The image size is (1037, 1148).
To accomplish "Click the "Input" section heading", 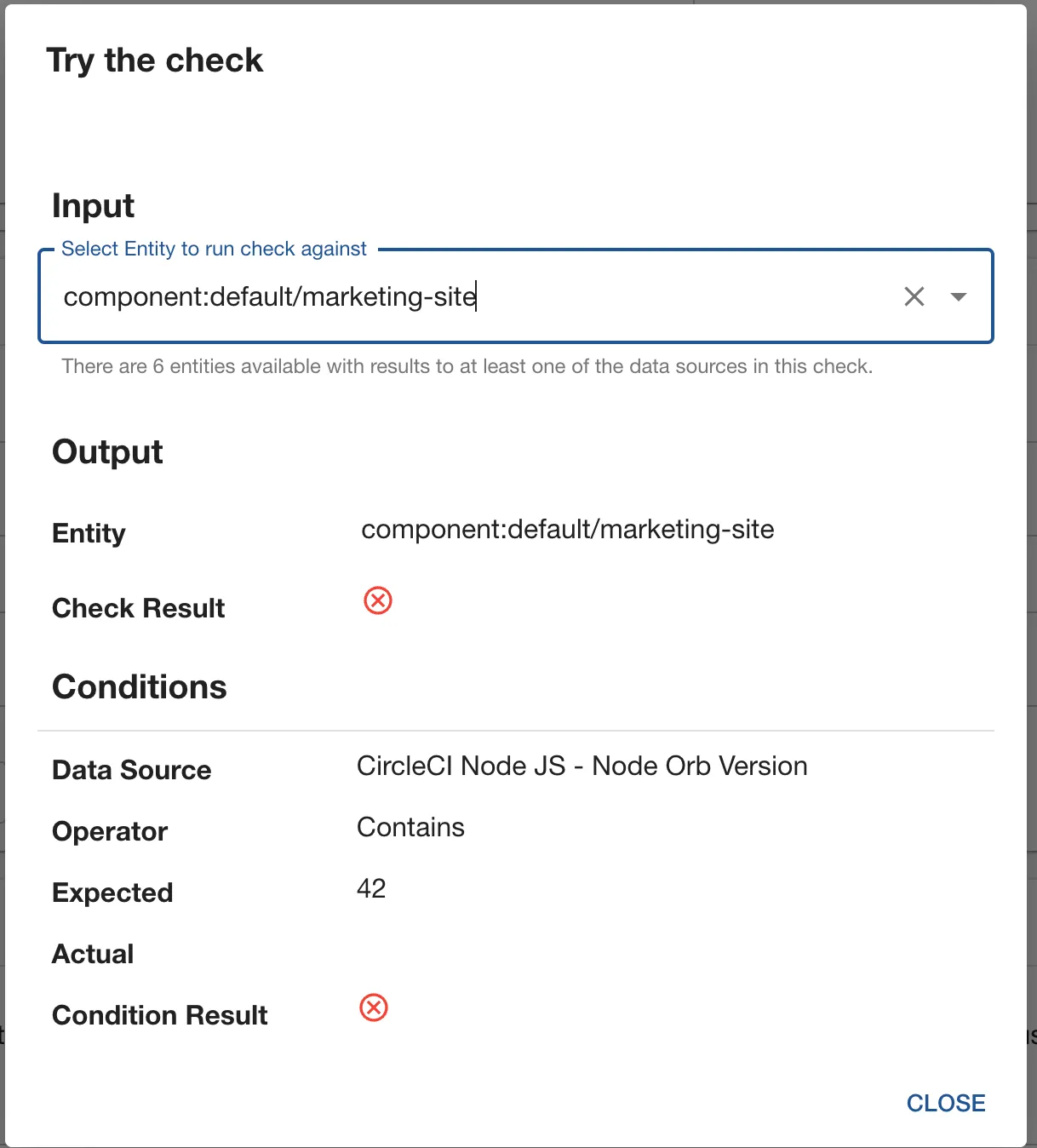I will [x=93, y=206].
